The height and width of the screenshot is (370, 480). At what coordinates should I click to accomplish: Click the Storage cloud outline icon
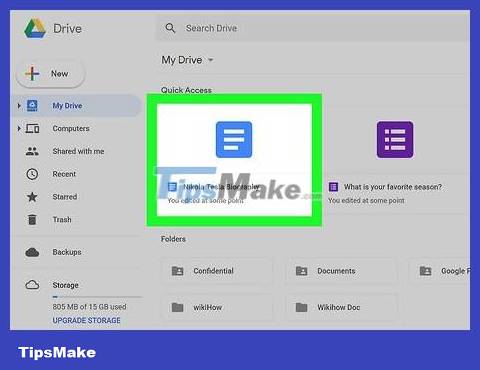coord(32,285)
